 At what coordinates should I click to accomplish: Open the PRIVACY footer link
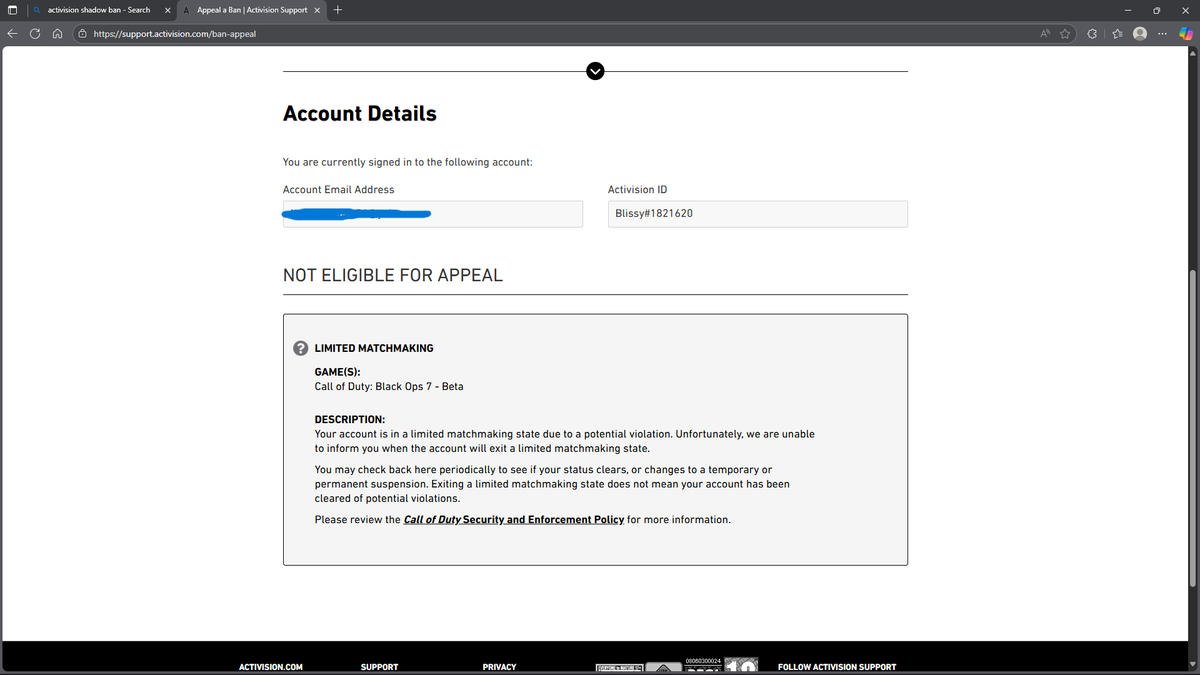click(499, 667)
